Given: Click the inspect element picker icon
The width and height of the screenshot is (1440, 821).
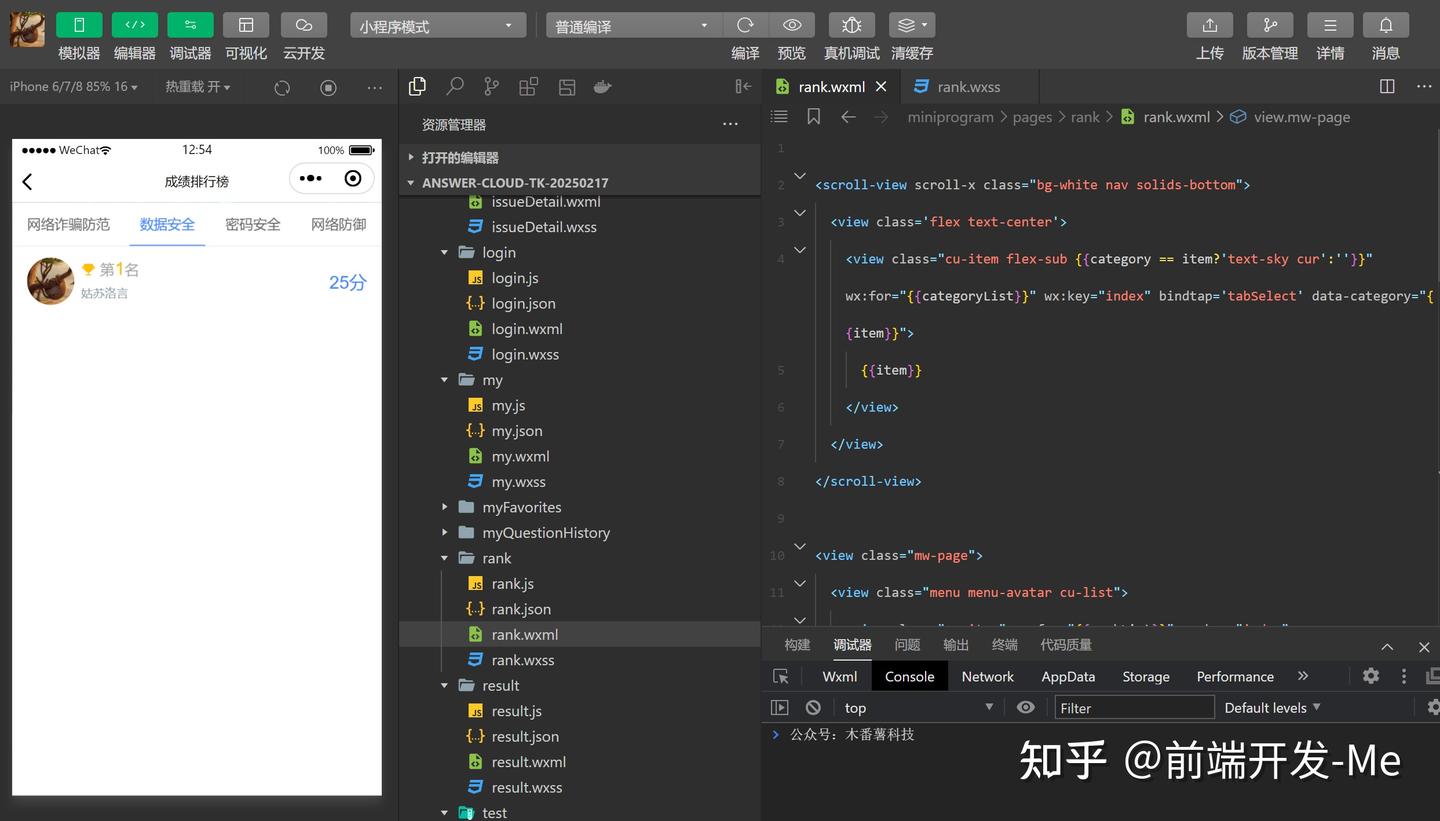Looking at the screenshot, I should click(781, 677).
